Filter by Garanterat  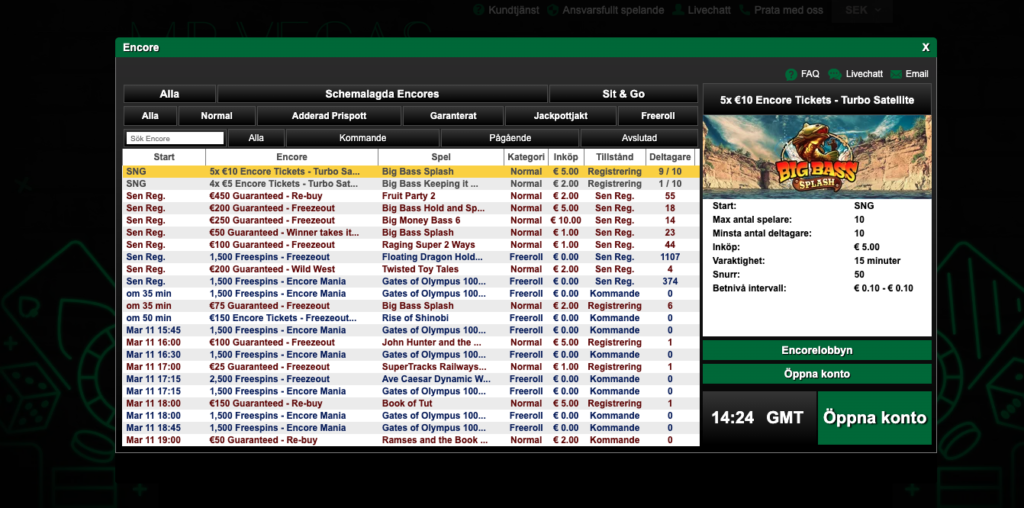[453, 116]
